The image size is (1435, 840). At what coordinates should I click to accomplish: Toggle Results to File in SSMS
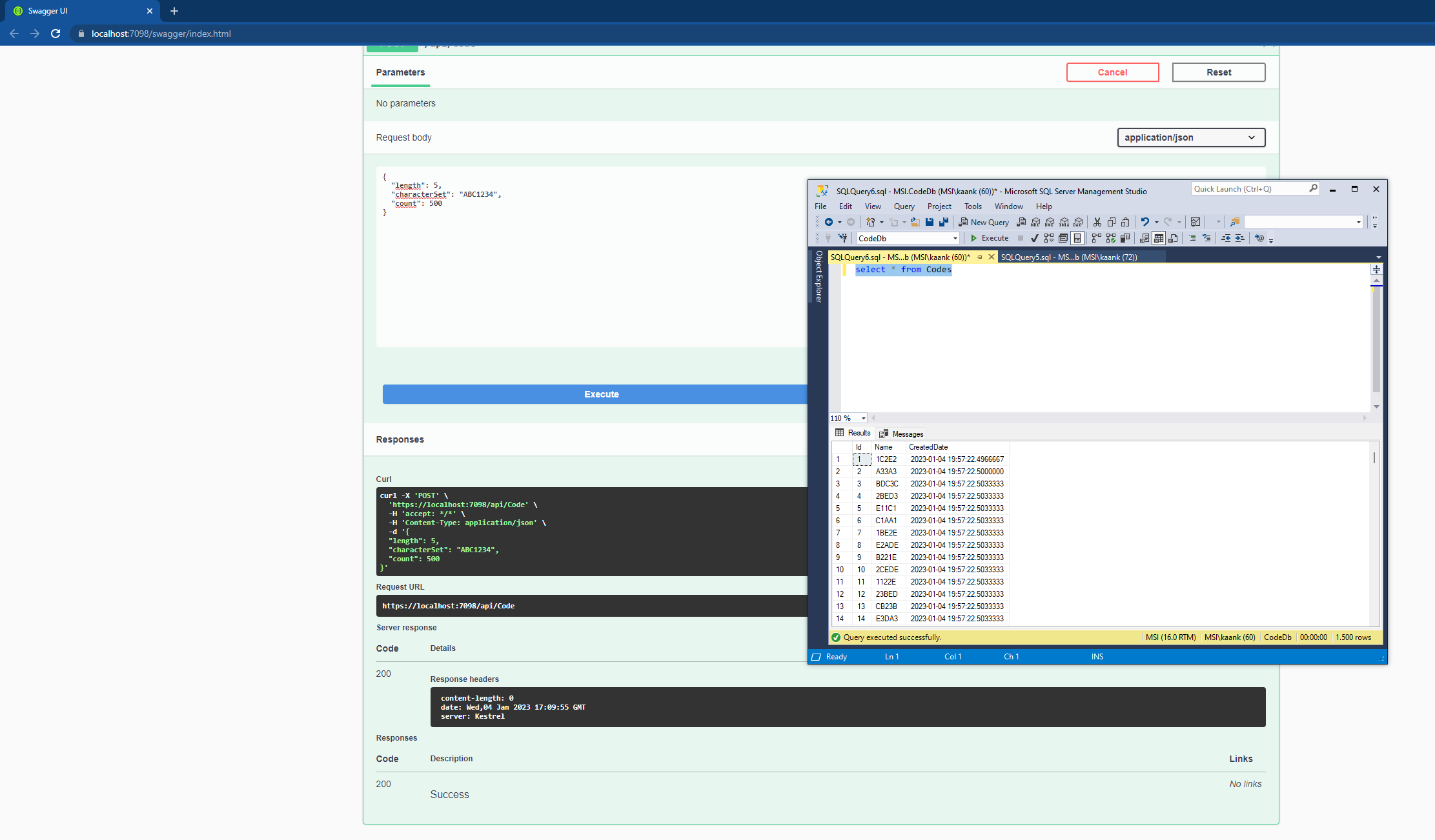tap(1173, 238)
